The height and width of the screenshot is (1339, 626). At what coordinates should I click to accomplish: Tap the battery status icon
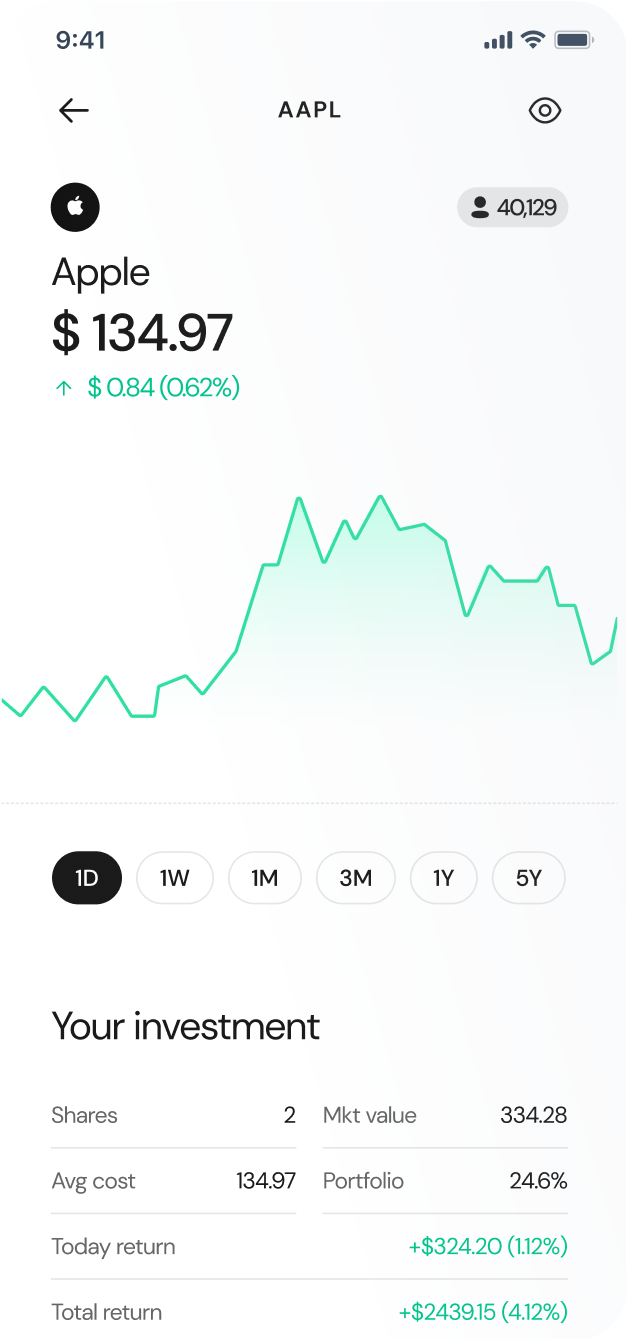(574, 40)
